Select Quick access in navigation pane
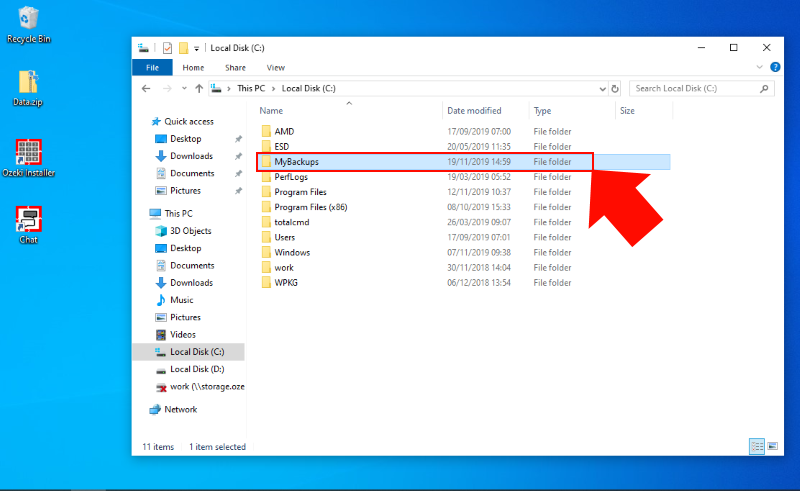 point(189,121)
